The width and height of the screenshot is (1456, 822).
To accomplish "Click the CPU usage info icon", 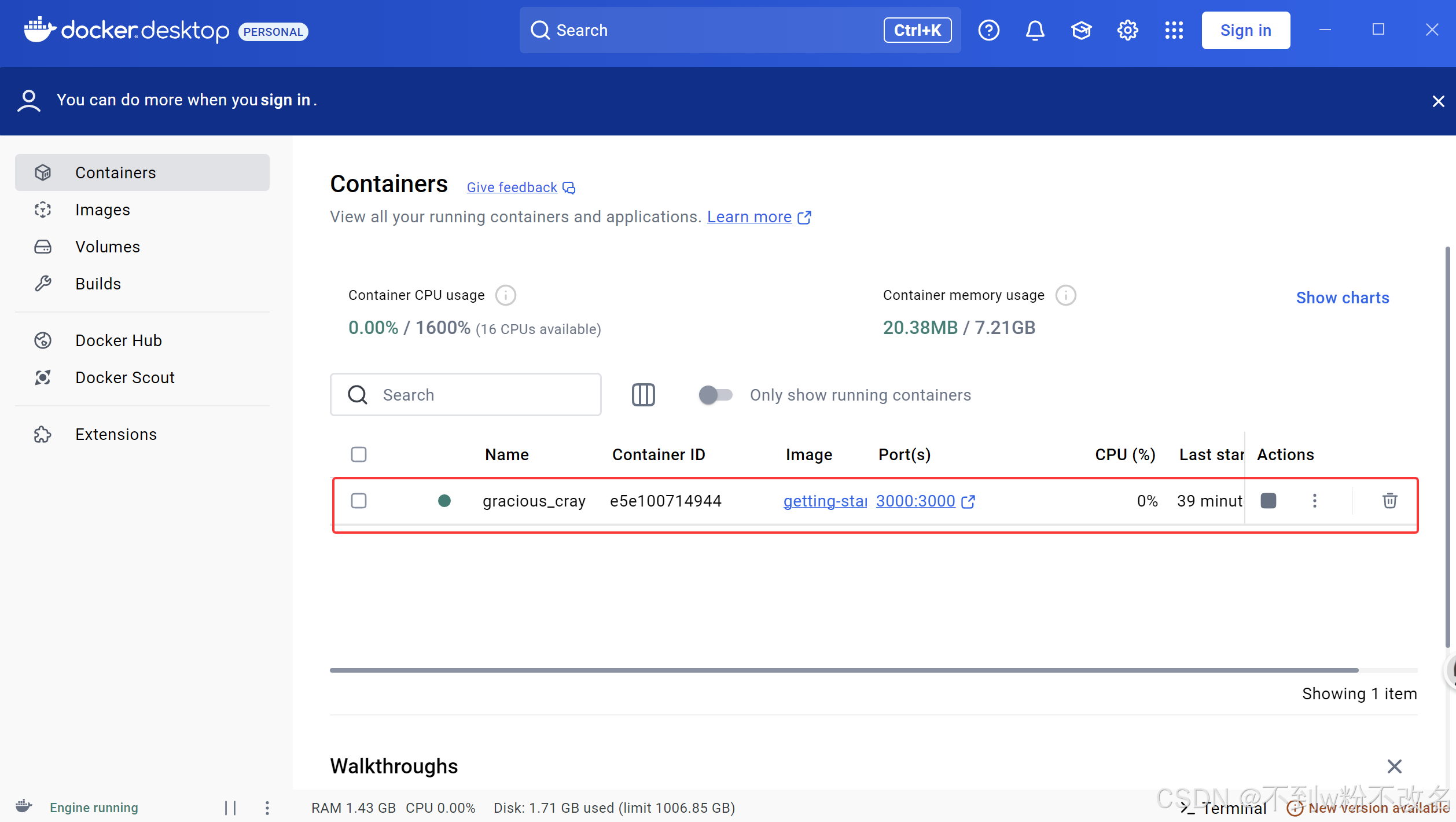I will click(505, 295).
